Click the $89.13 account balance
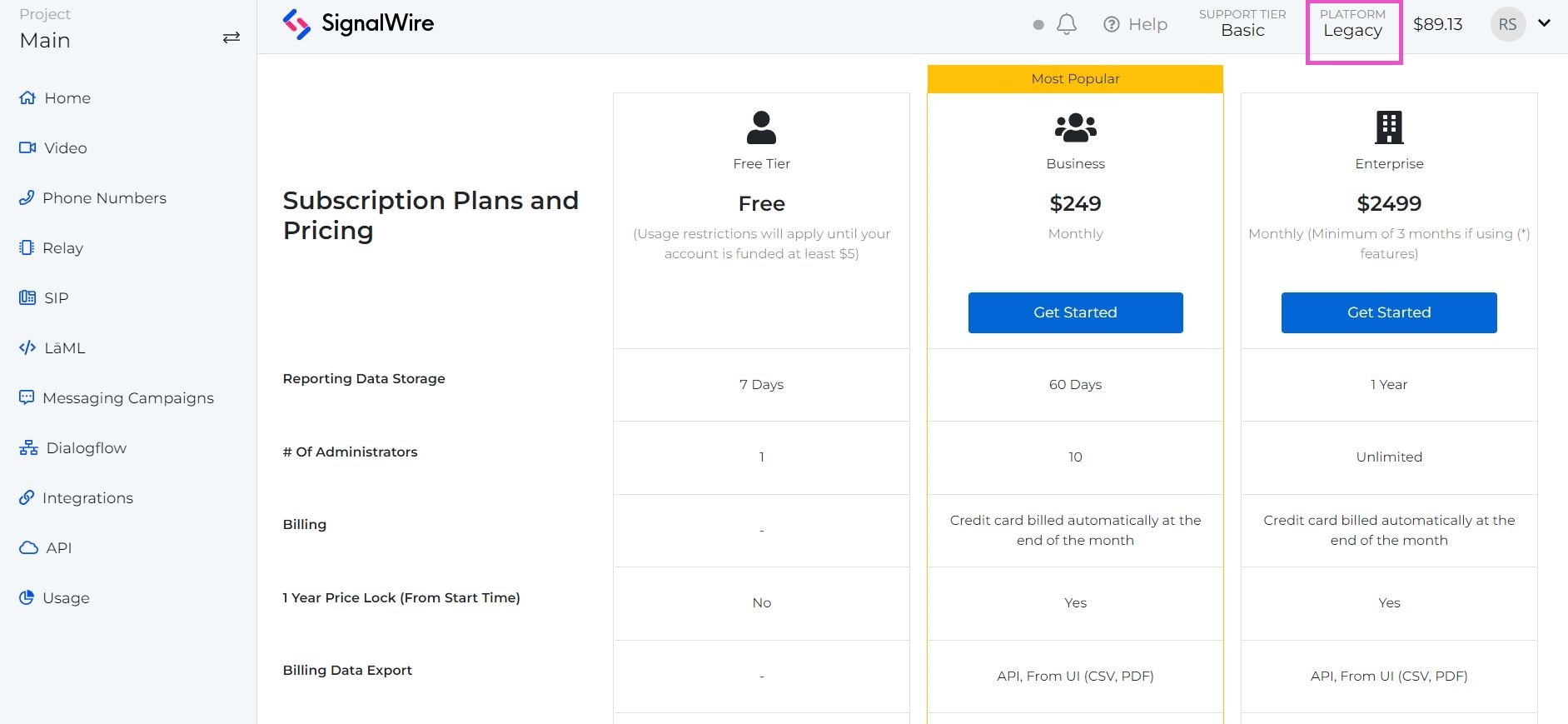 tap(1437, 24)
